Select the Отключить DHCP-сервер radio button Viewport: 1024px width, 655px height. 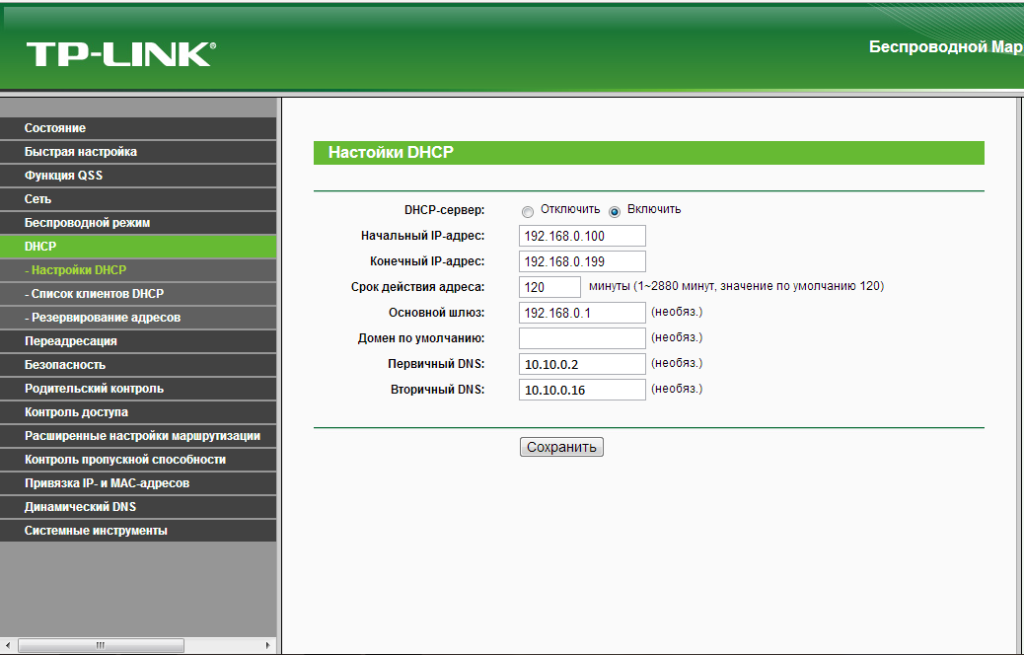click(527, 211)
